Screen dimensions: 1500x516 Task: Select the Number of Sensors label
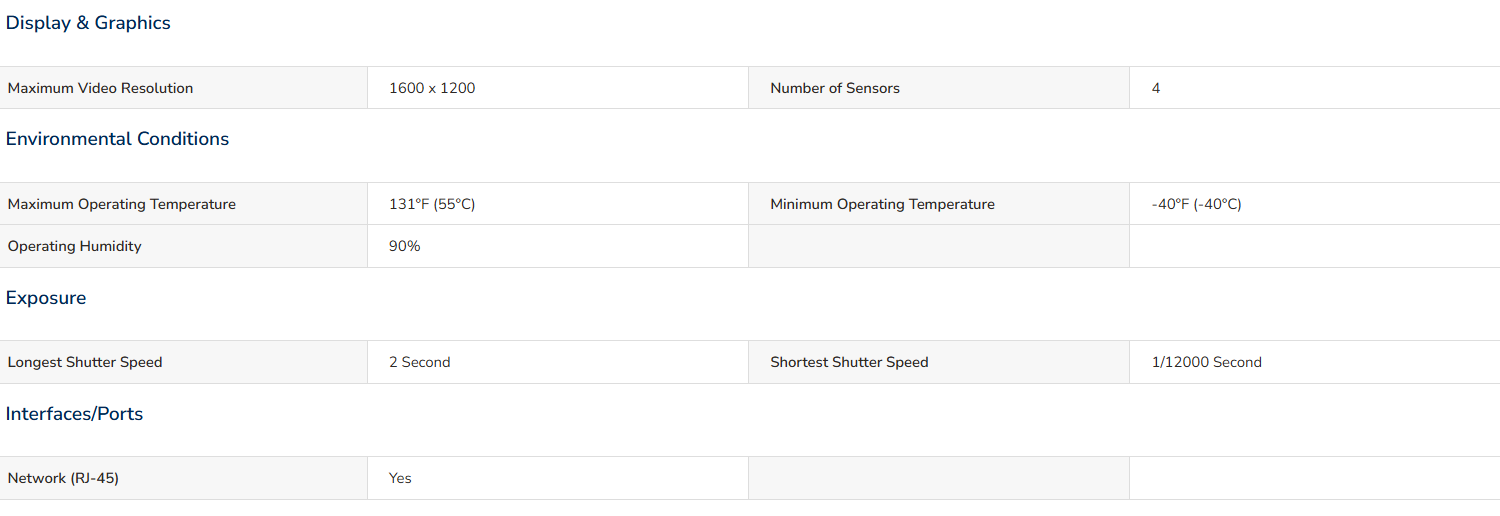[835, 88]
